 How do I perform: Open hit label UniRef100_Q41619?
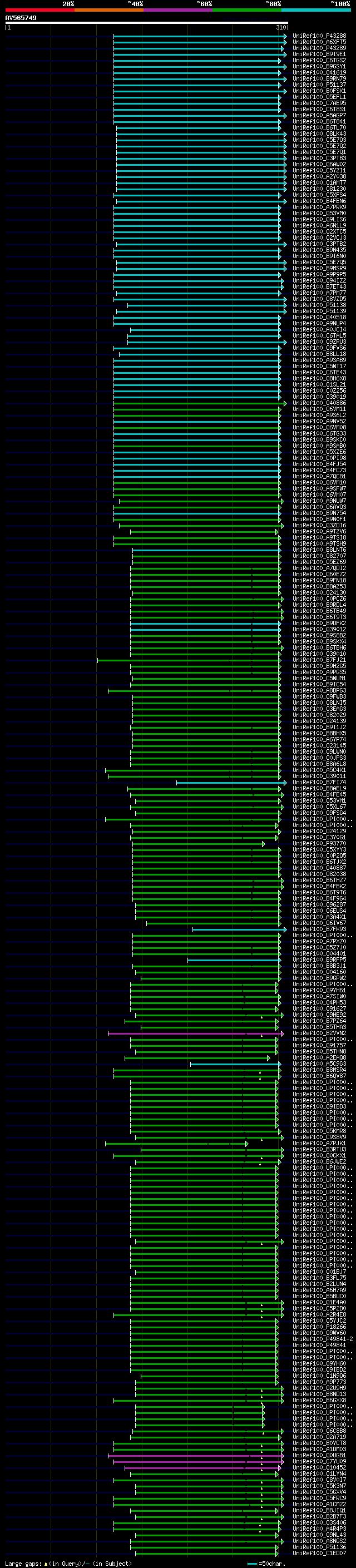[319, 72]
